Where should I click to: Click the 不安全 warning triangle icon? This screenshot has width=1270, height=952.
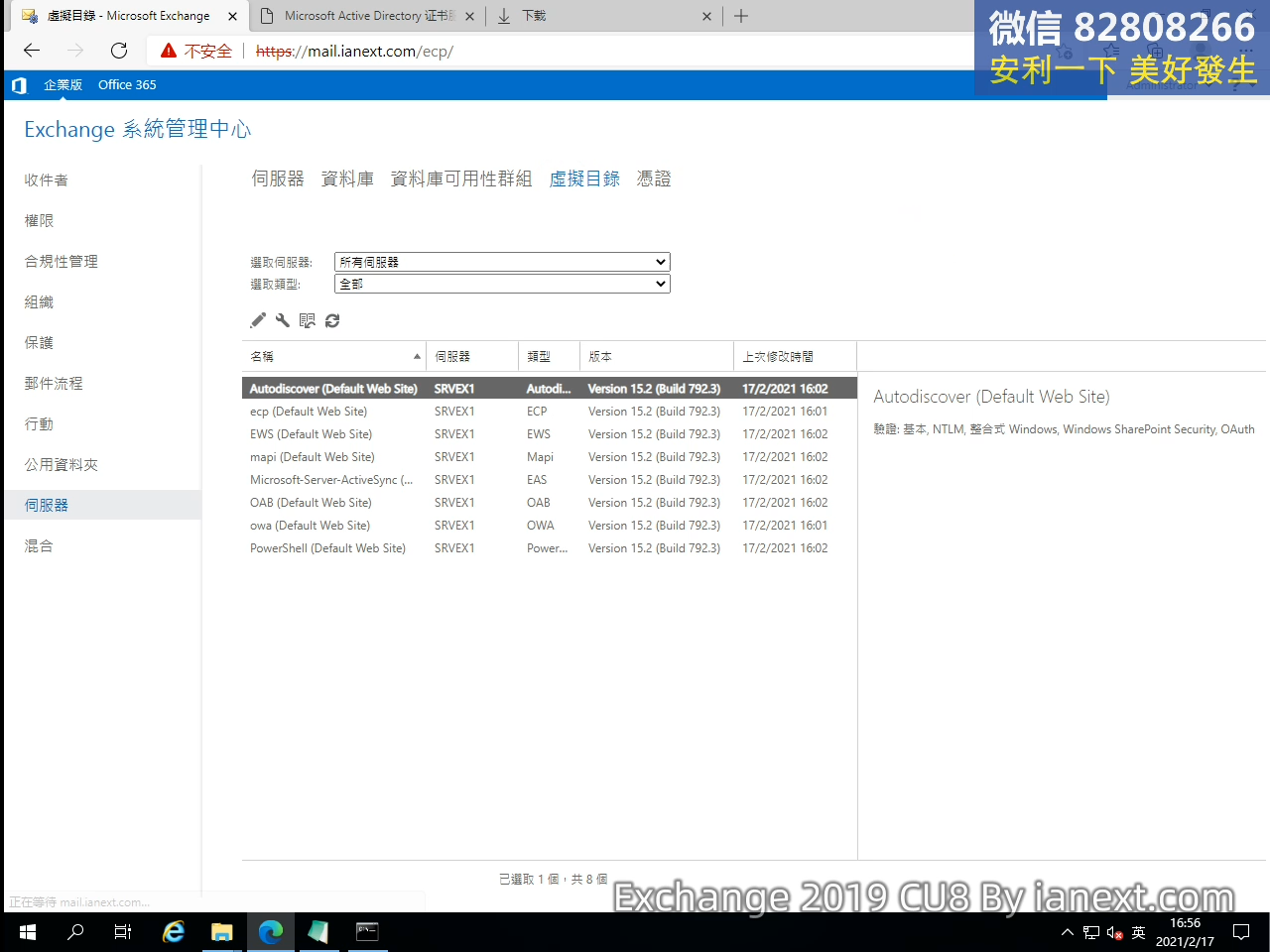[169, 51]
